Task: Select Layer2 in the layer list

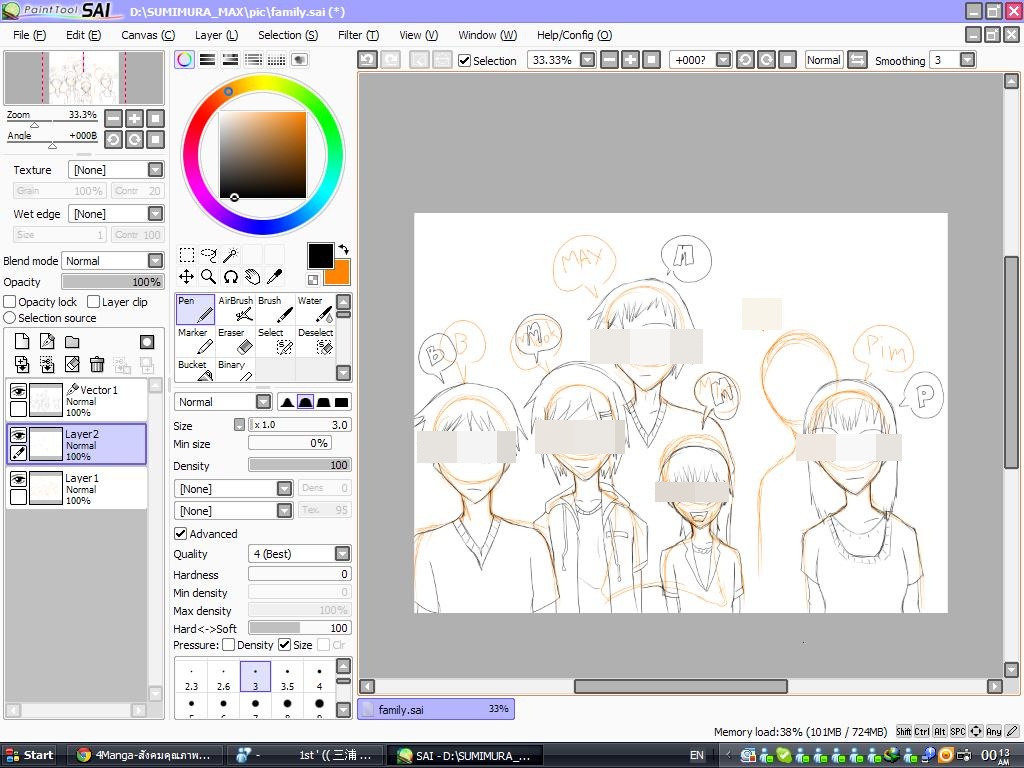Action: pyautogui.click(x=76, y=444)
